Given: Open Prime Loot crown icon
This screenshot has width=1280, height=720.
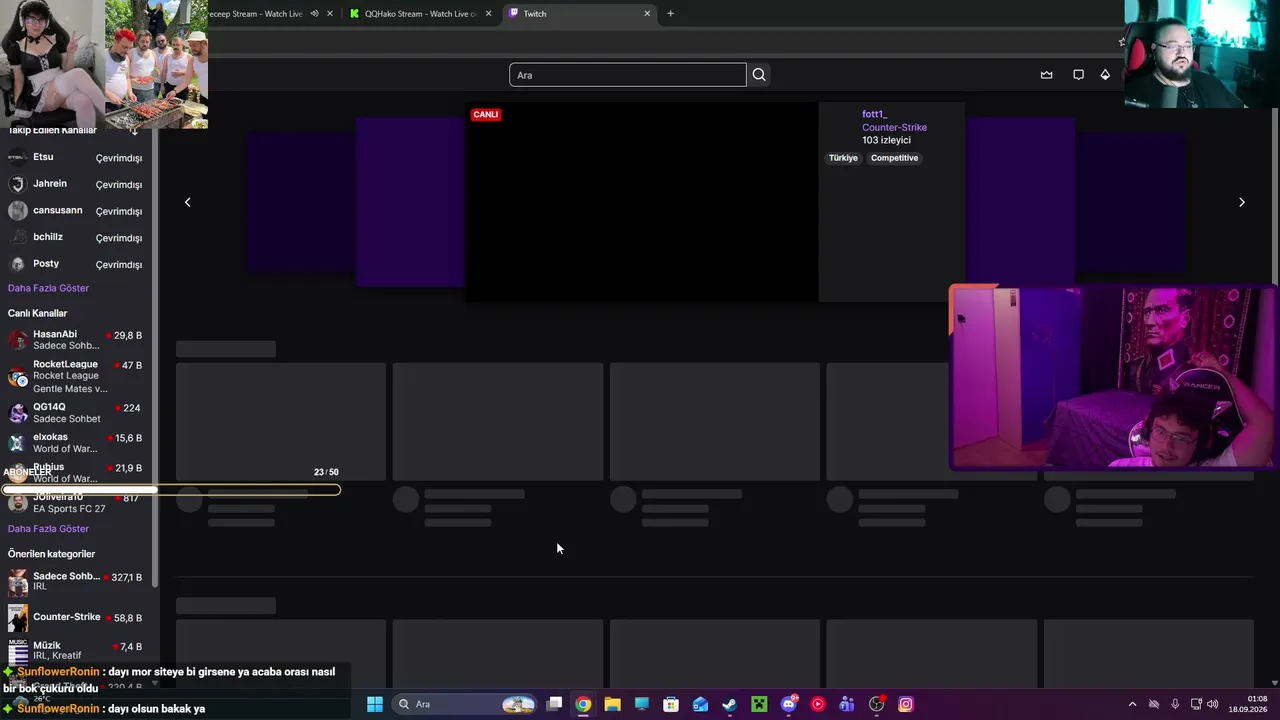Looking at the screenshot, I should 1046,74.
